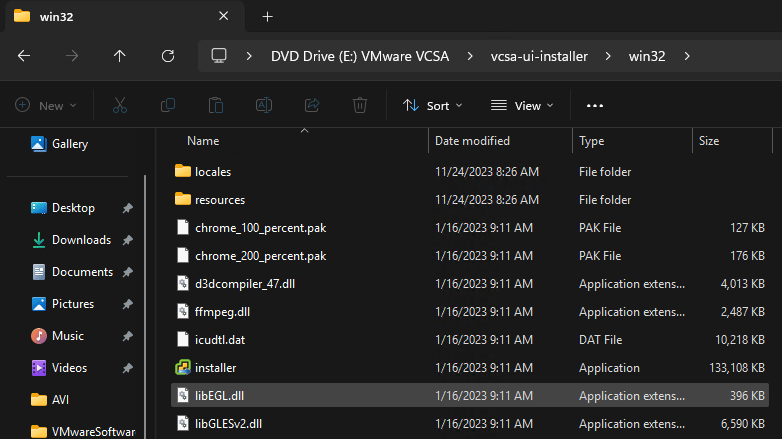Open the Sort dropdown menu
The image size is (782, 439).
pyautogui.click(x=432, y=105)
